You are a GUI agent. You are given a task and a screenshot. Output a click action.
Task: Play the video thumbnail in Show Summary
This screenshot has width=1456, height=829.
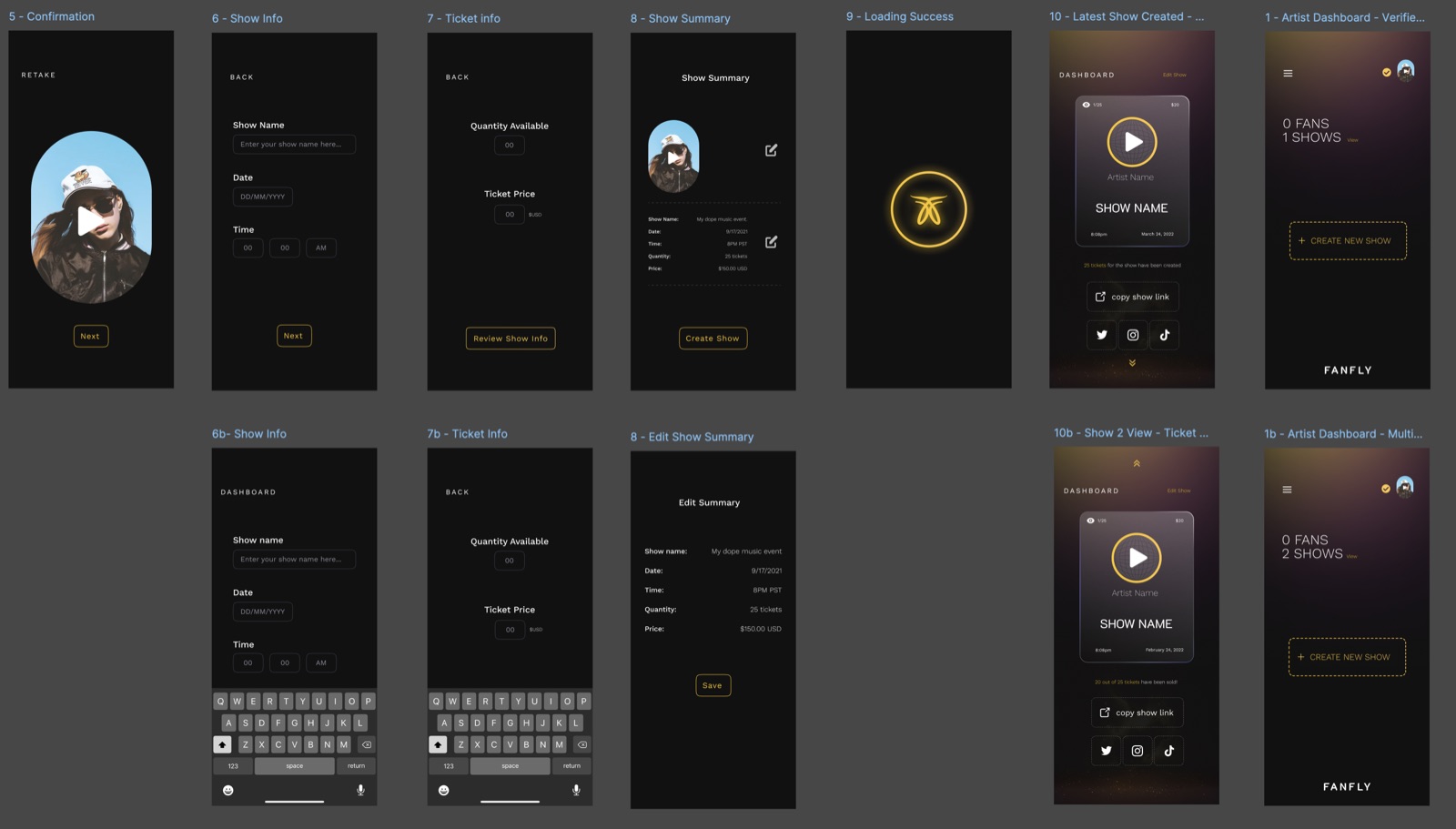[x=672, y=157]
